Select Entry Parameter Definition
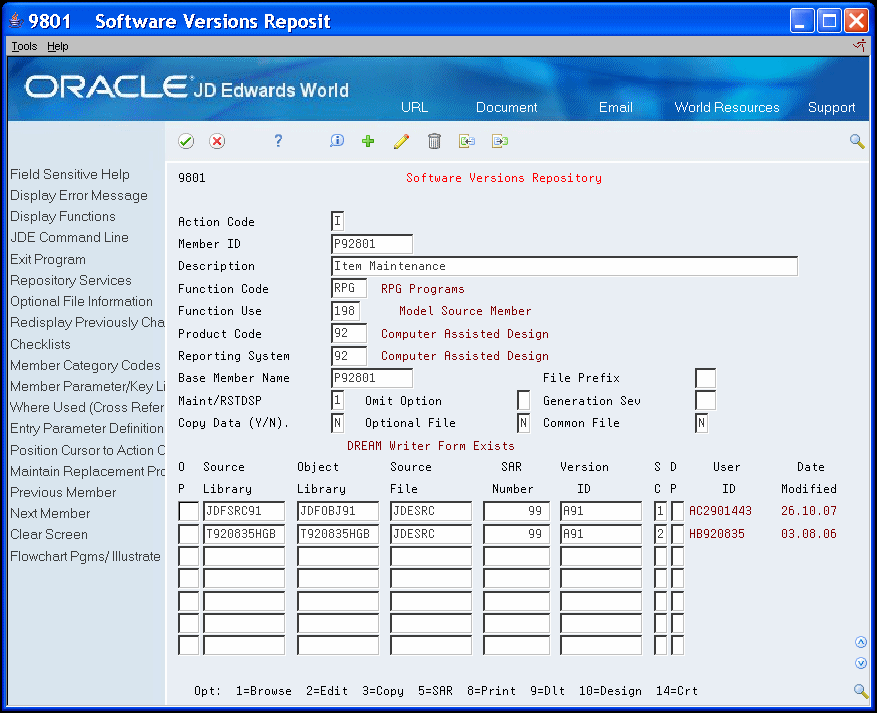 point(87,428)
